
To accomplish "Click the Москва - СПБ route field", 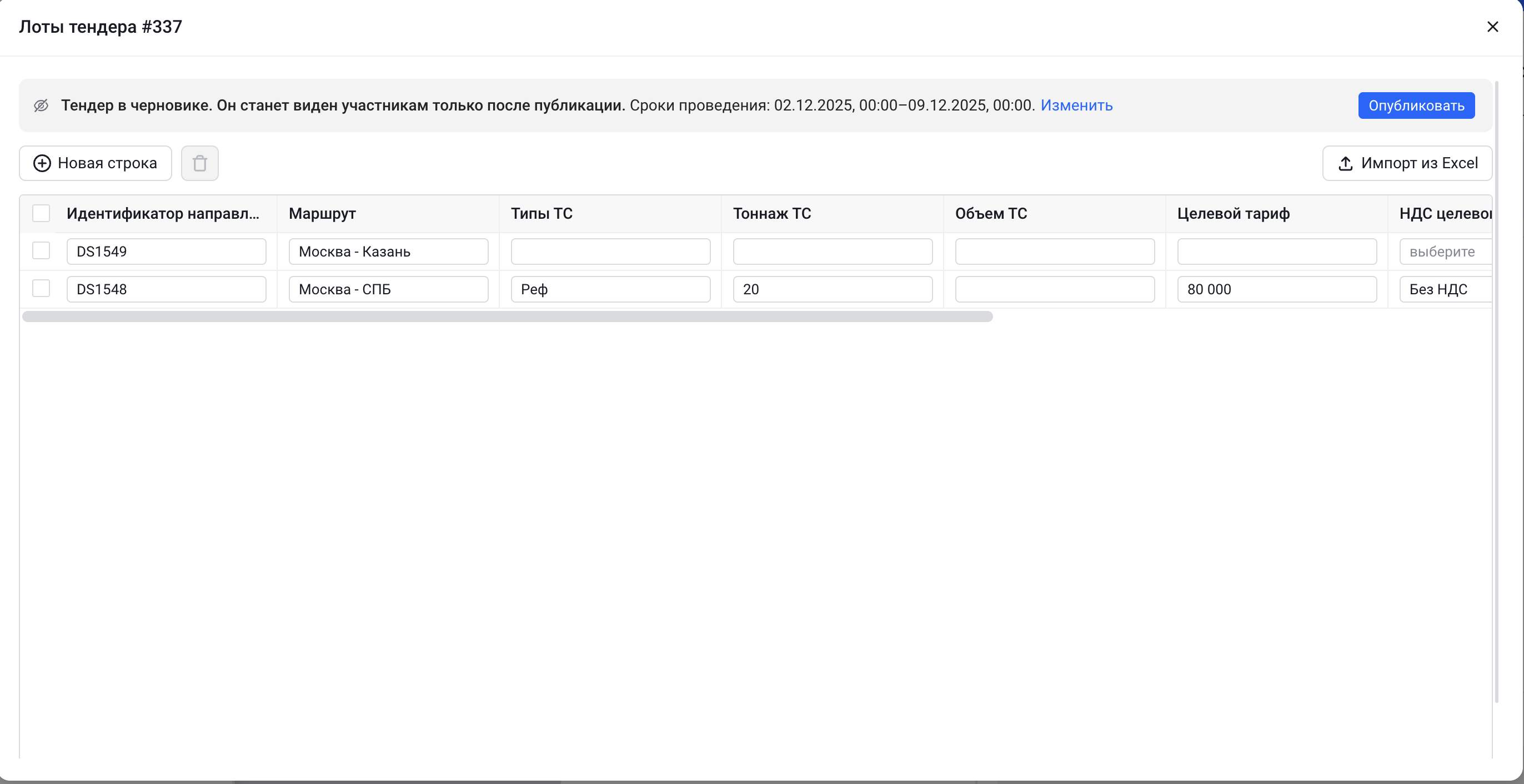I will click(388, 289).
